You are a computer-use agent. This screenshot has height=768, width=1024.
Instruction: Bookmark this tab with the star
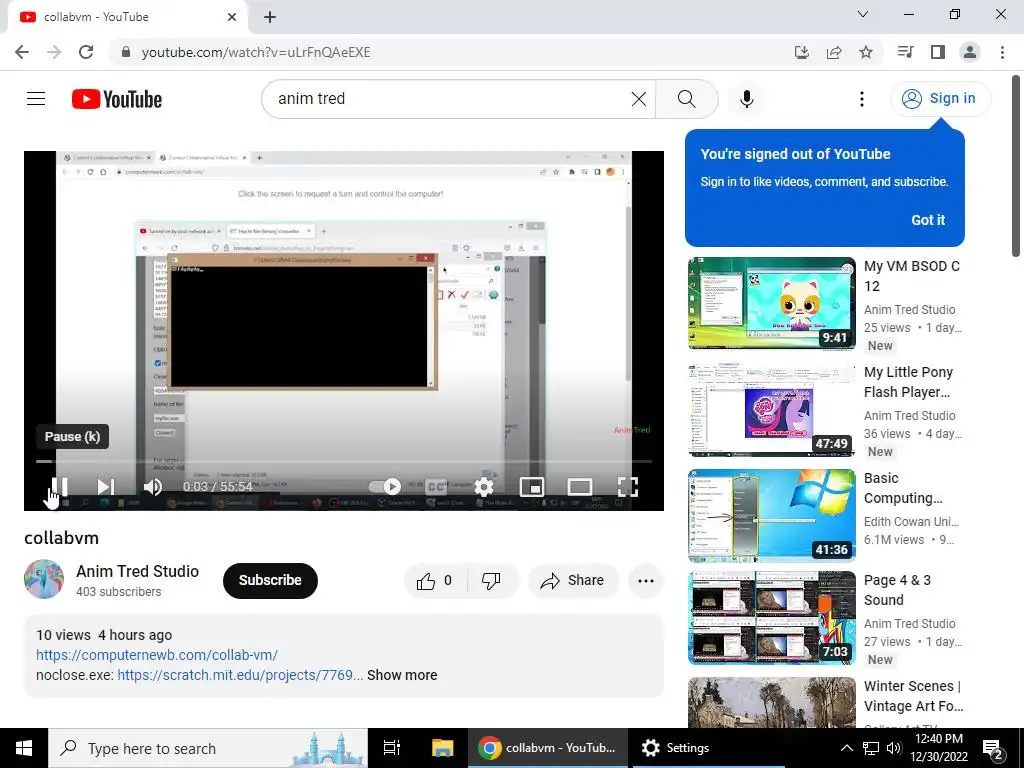point(866,52)
